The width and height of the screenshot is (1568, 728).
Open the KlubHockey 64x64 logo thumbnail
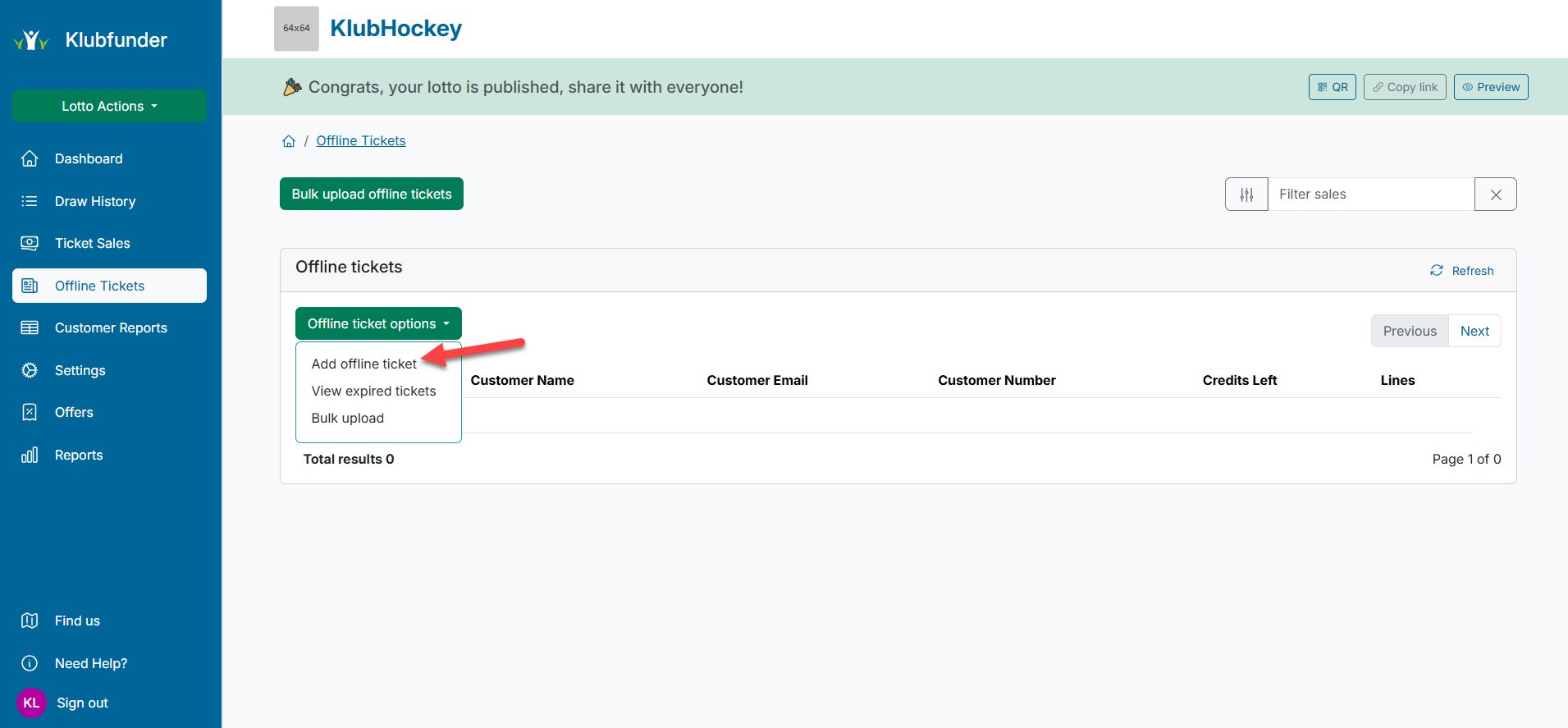click(x=296, y=29)
